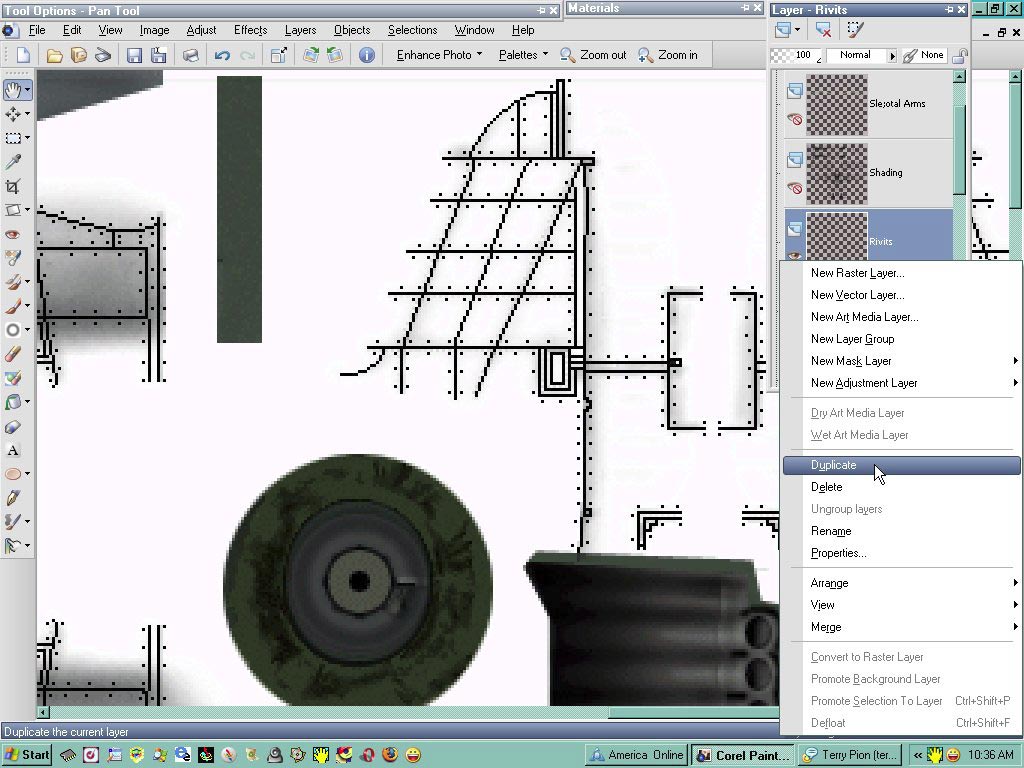Click the Save As icon
The height and width of the screenshot is (768, 1024).
158,56
